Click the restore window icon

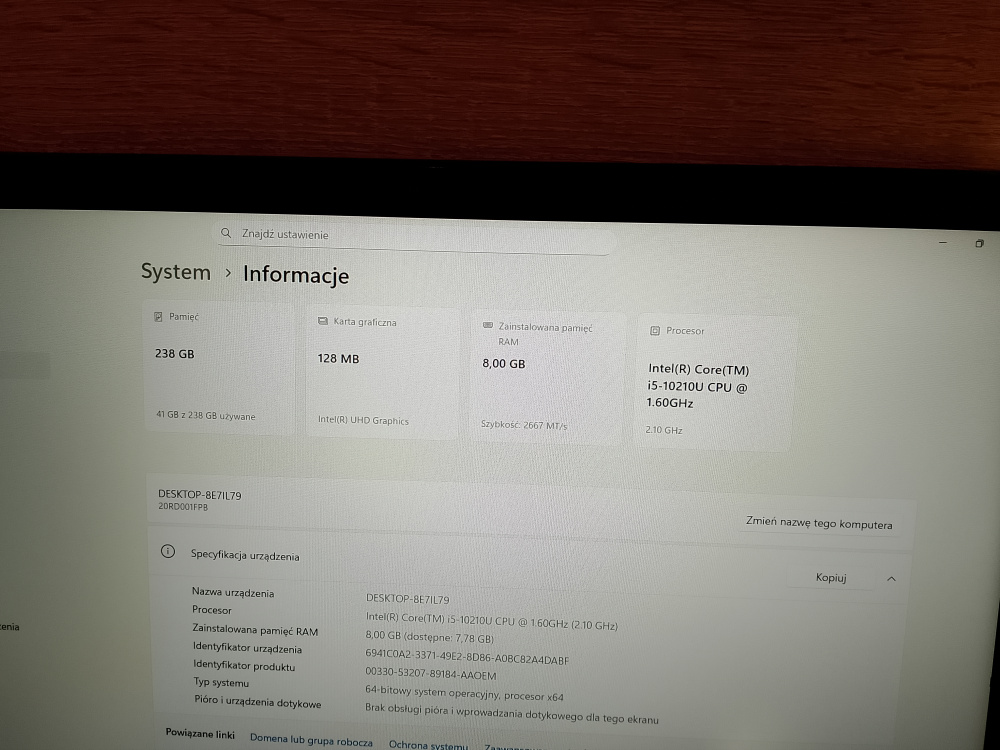point(979,243)
